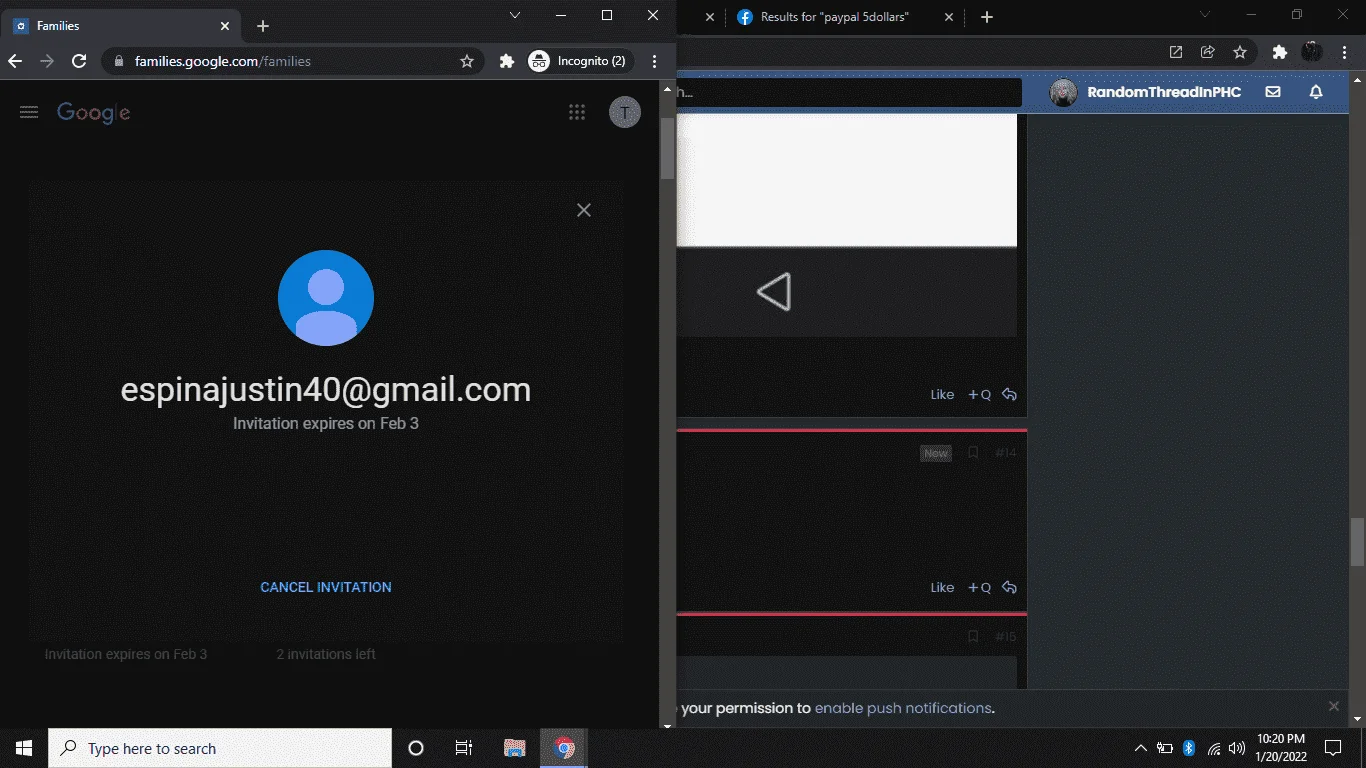Viewport: 1366px width, 768px height.
Task: Open Chrome from the taskbar
Action: pos(564,748)
